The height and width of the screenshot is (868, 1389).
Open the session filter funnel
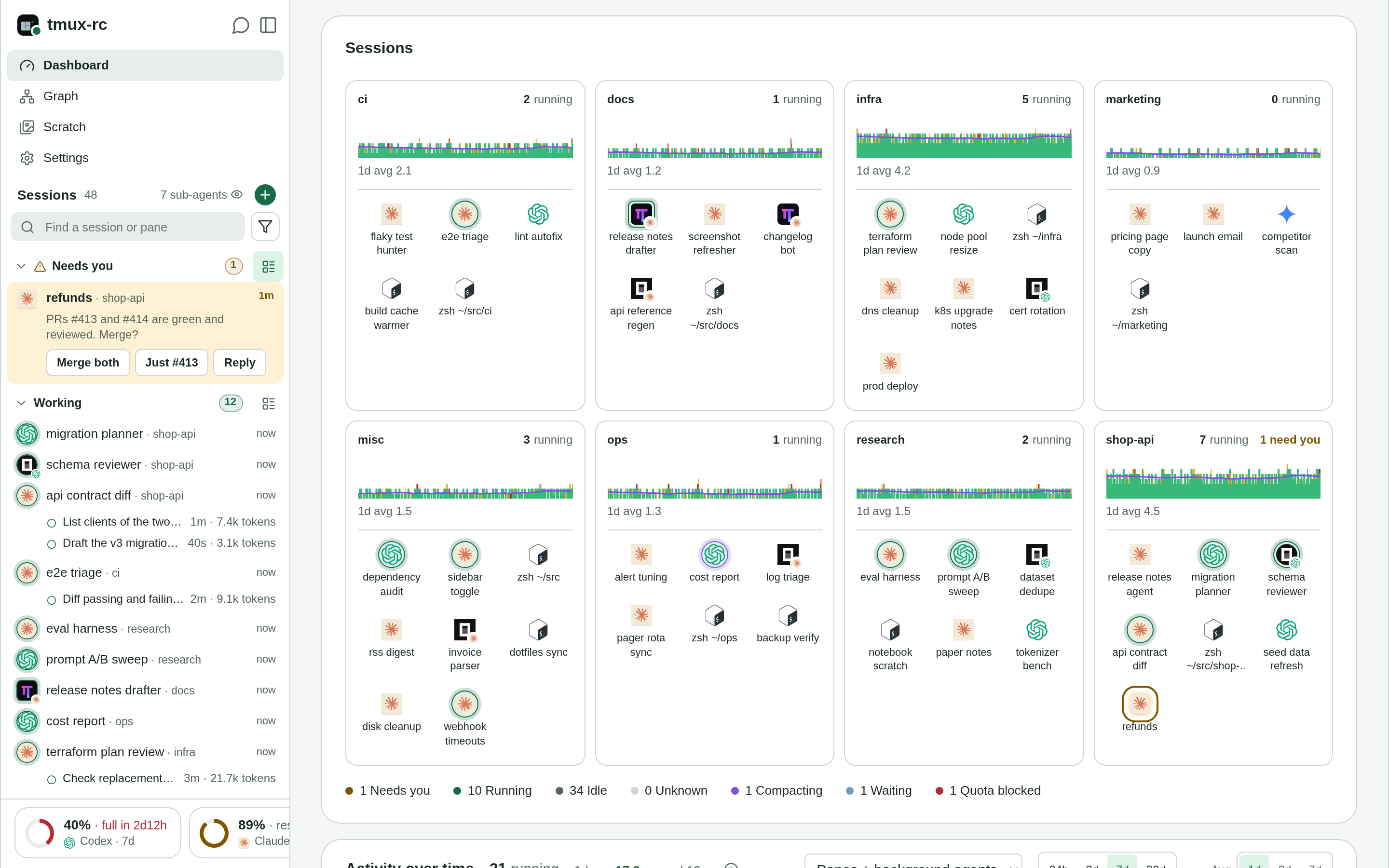pyautogui.click(x=265, y=227)
